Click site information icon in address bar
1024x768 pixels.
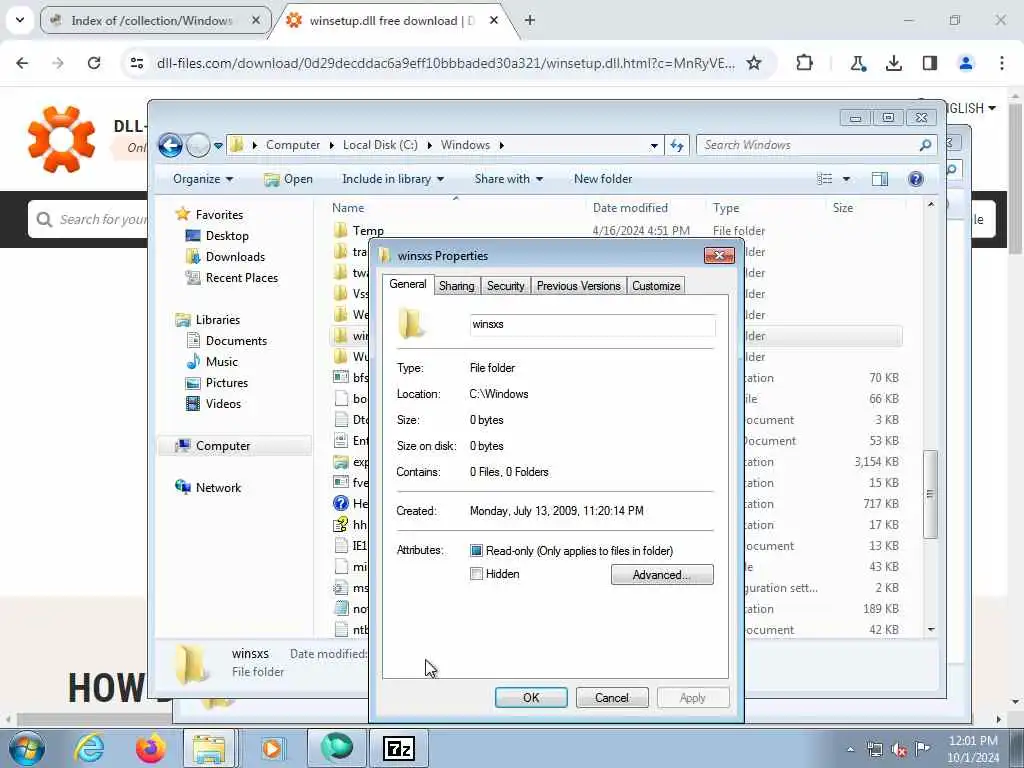[x=136, y=63]
